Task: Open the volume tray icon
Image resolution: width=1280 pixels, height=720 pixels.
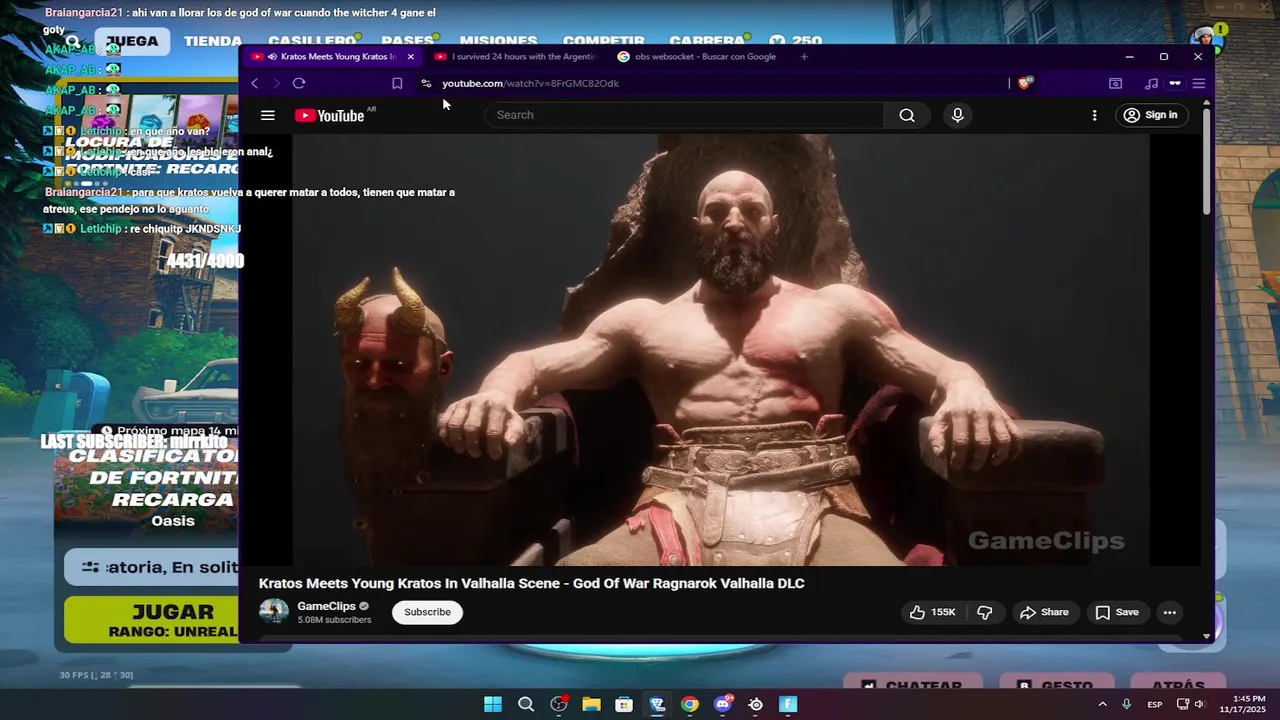Action: [x=1198, y=704]
